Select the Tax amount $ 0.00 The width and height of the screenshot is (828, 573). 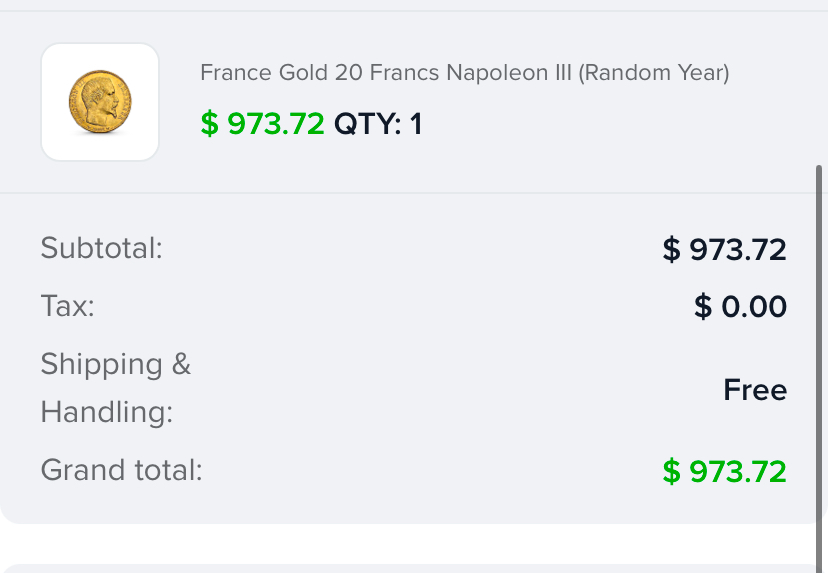click(x=740, y=306)
